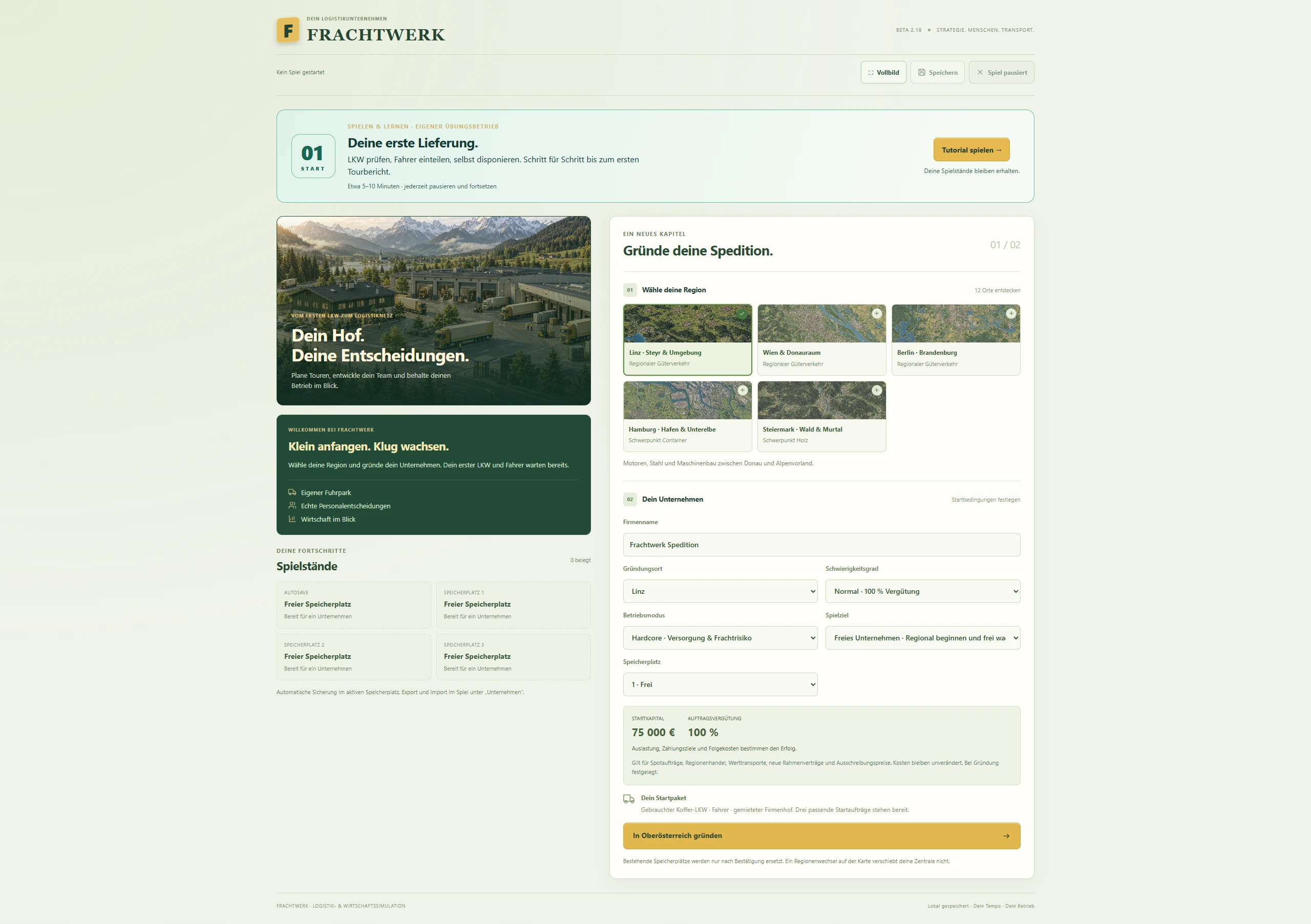
Task: Select the Berlin · Brandenburg region card
Action: tap(956, 339)
